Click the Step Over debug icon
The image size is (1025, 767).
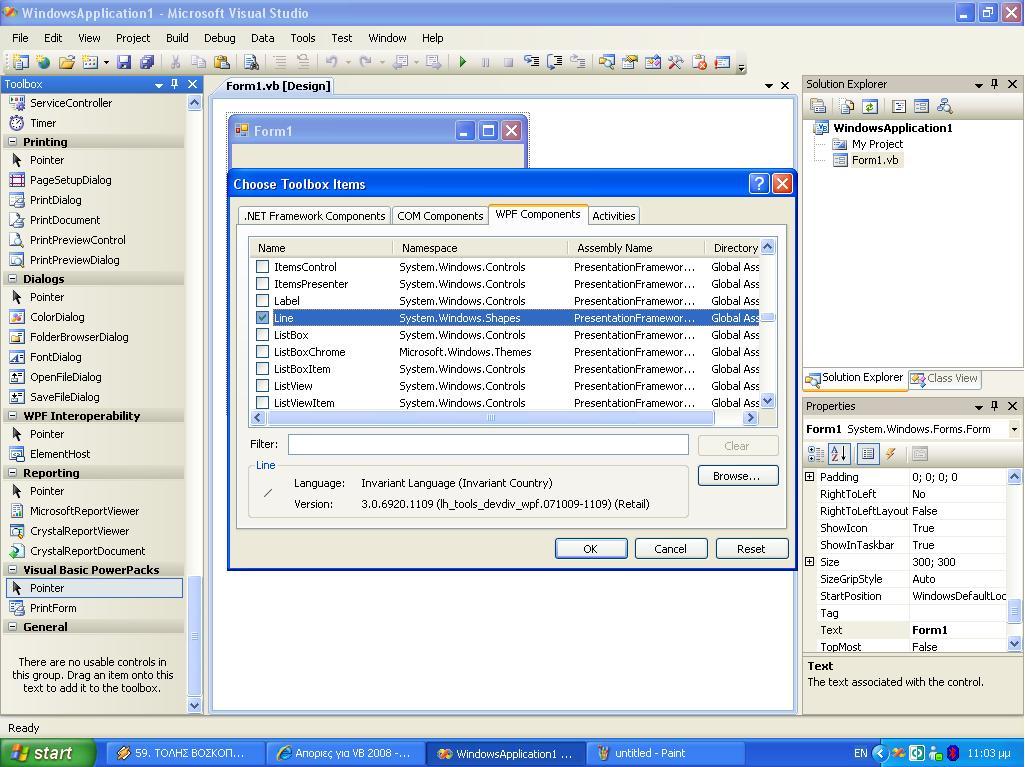coord(555,62)
